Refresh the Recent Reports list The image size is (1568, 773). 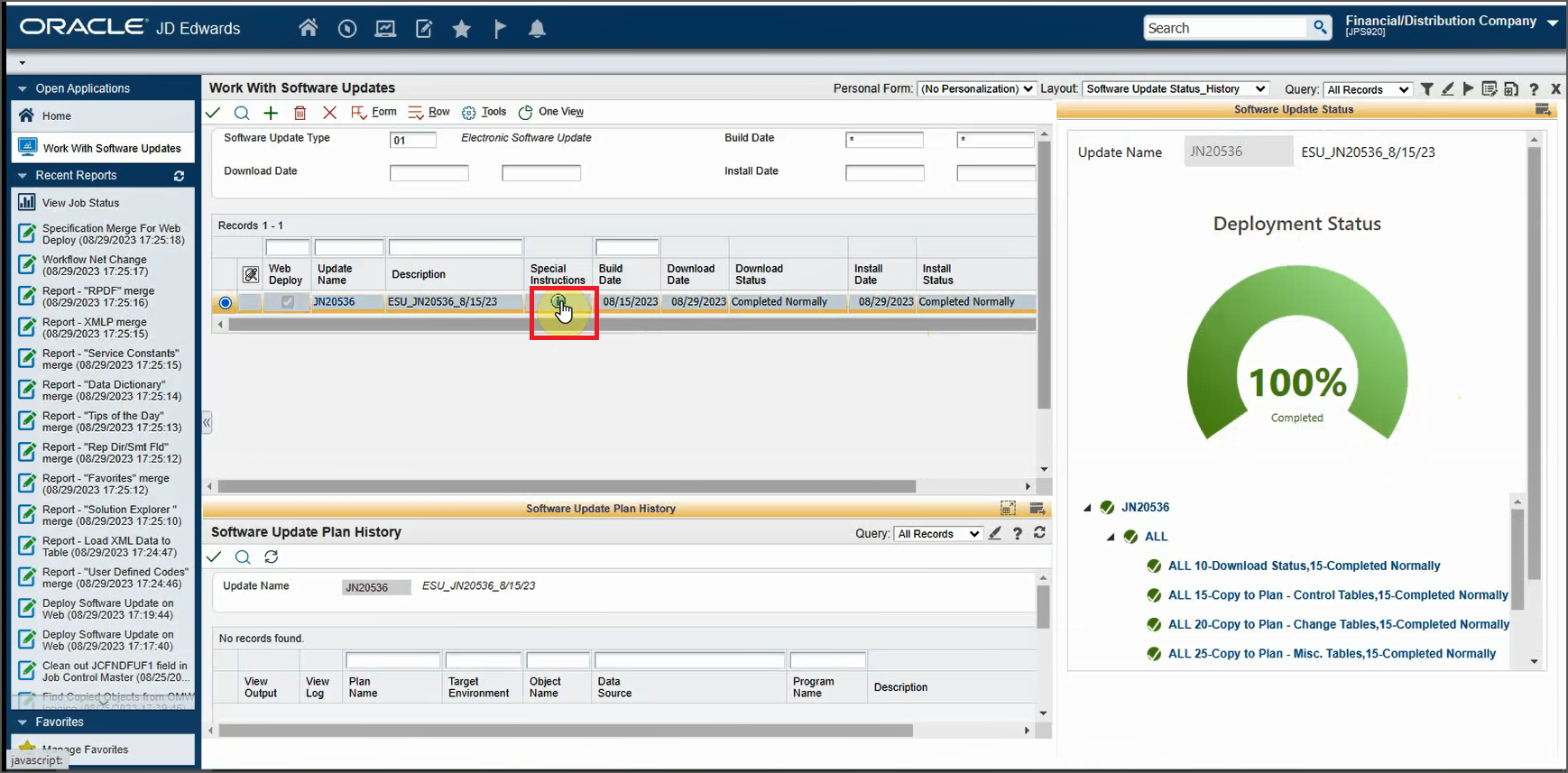point(179,176)
